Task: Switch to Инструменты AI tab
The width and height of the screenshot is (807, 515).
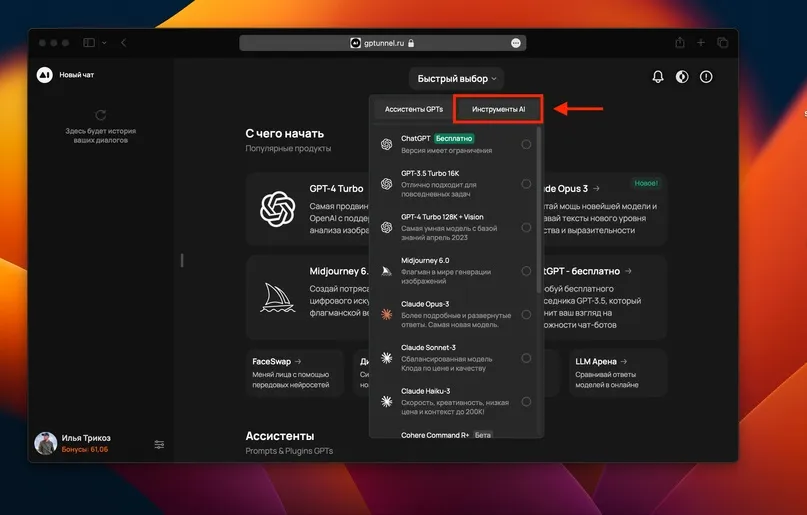Action: (498, 109)
